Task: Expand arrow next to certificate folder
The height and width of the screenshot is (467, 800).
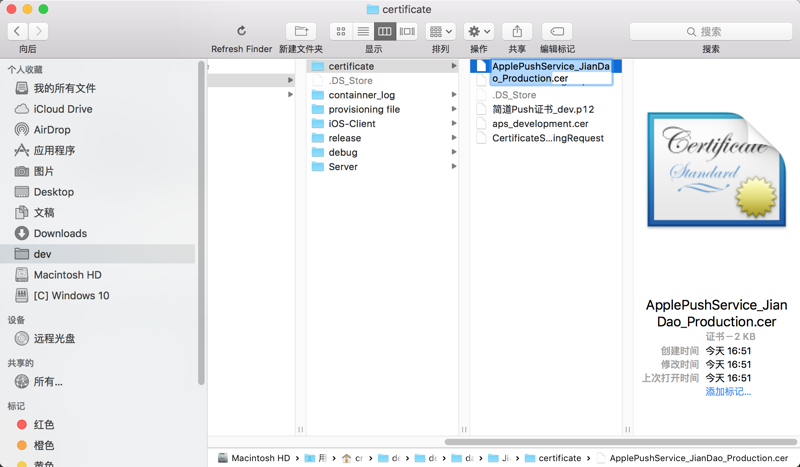Action: (x=454, y=66)
